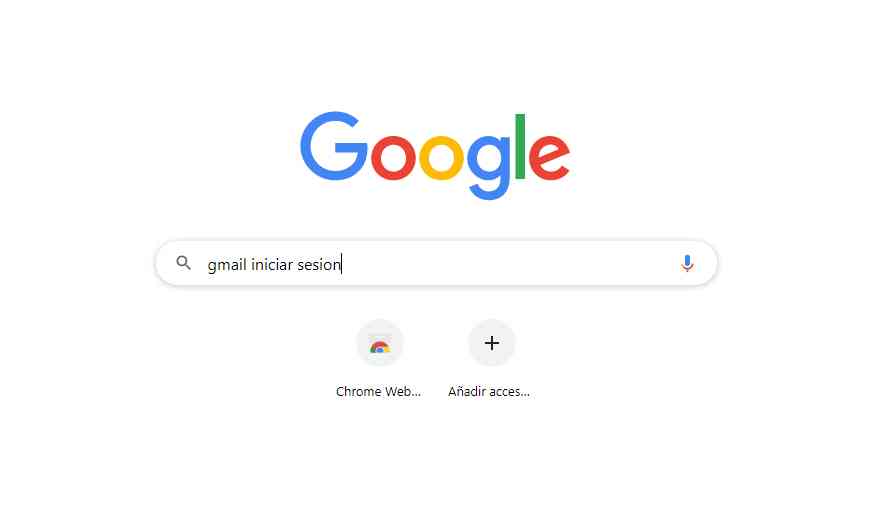The image size is (884, 527).
Task: Click the plus icon to add shortcut
Action: click(x=492, y=343)
